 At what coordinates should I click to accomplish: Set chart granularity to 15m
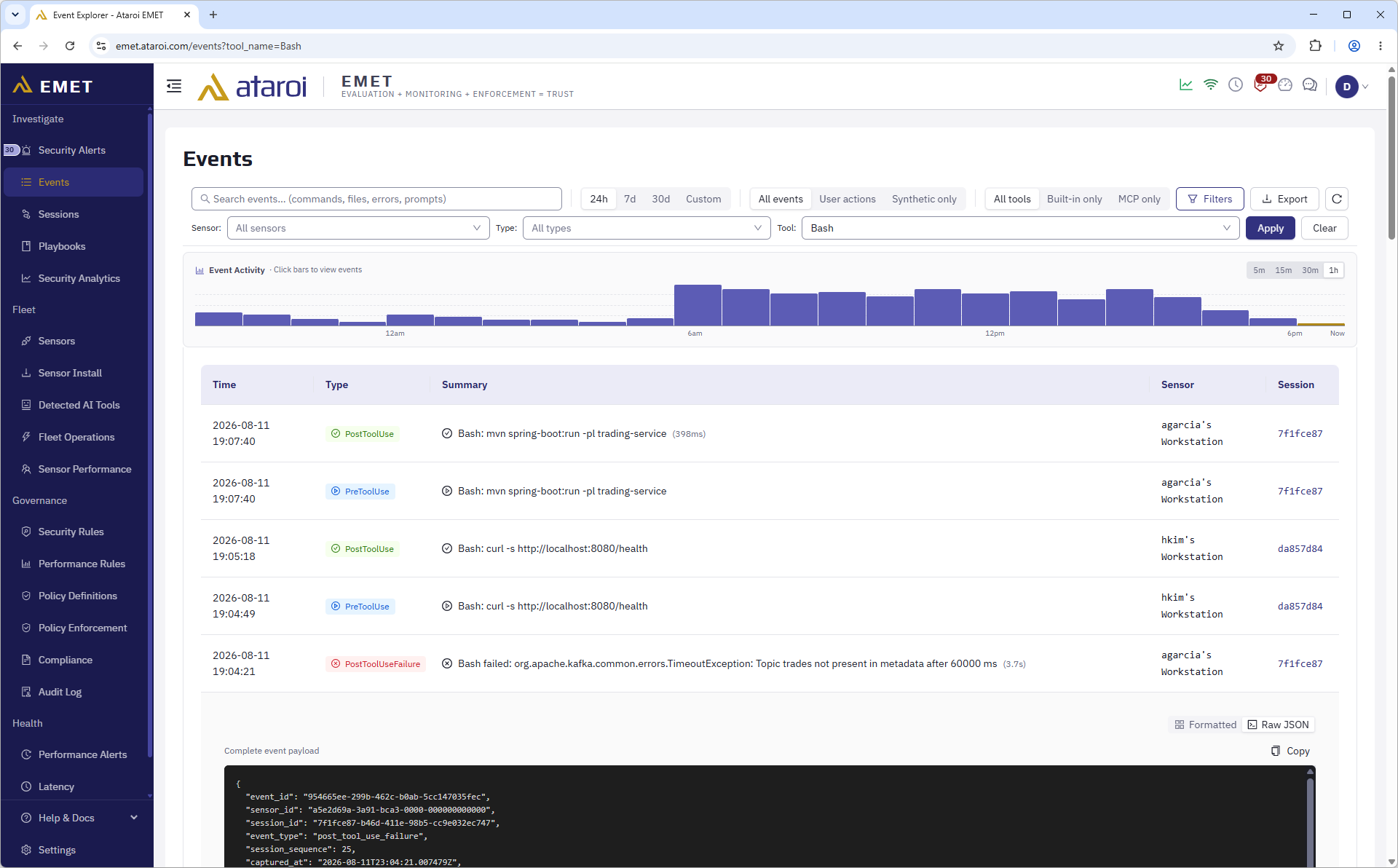(x=1283, y=270)
